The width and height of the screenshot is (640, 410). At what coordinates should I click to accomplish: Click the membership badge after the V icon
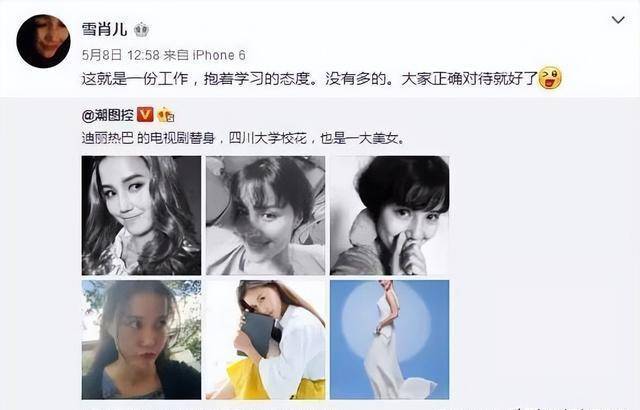click(x=166, y=115)
